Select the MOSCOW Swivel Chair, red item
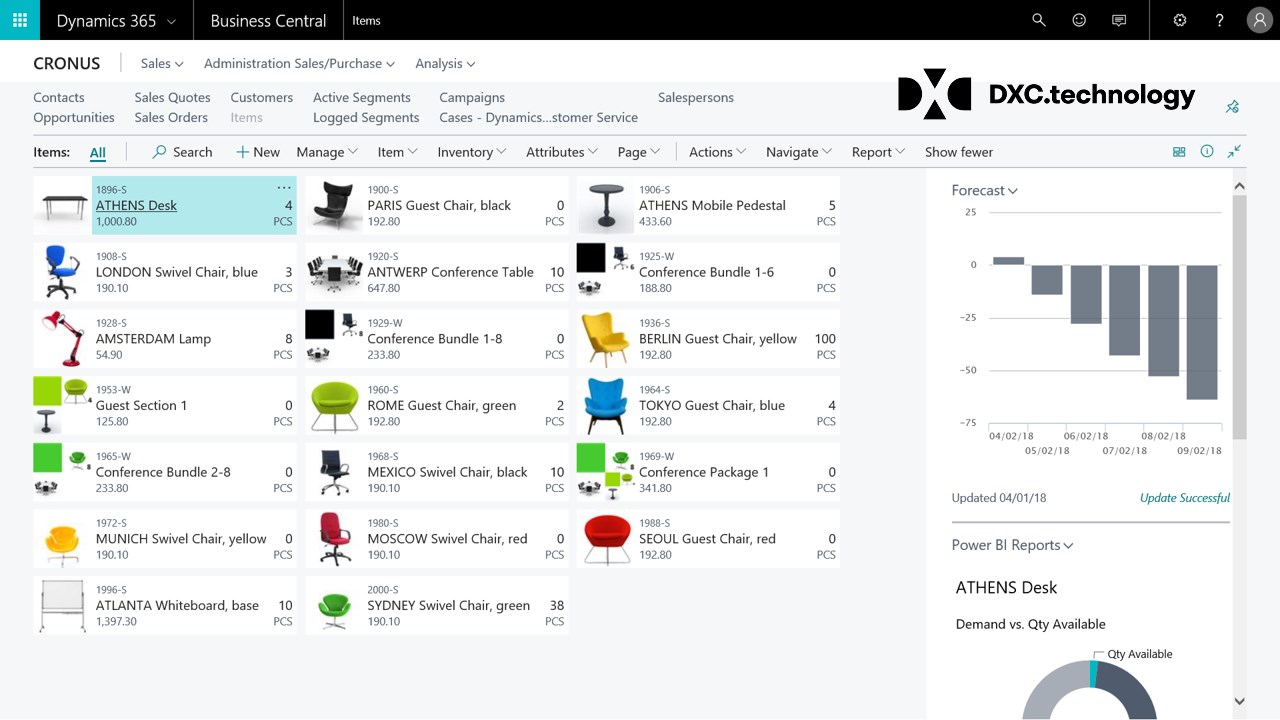Image resolution: width=1280 pixels, height=720 pixels. (437, 539)
